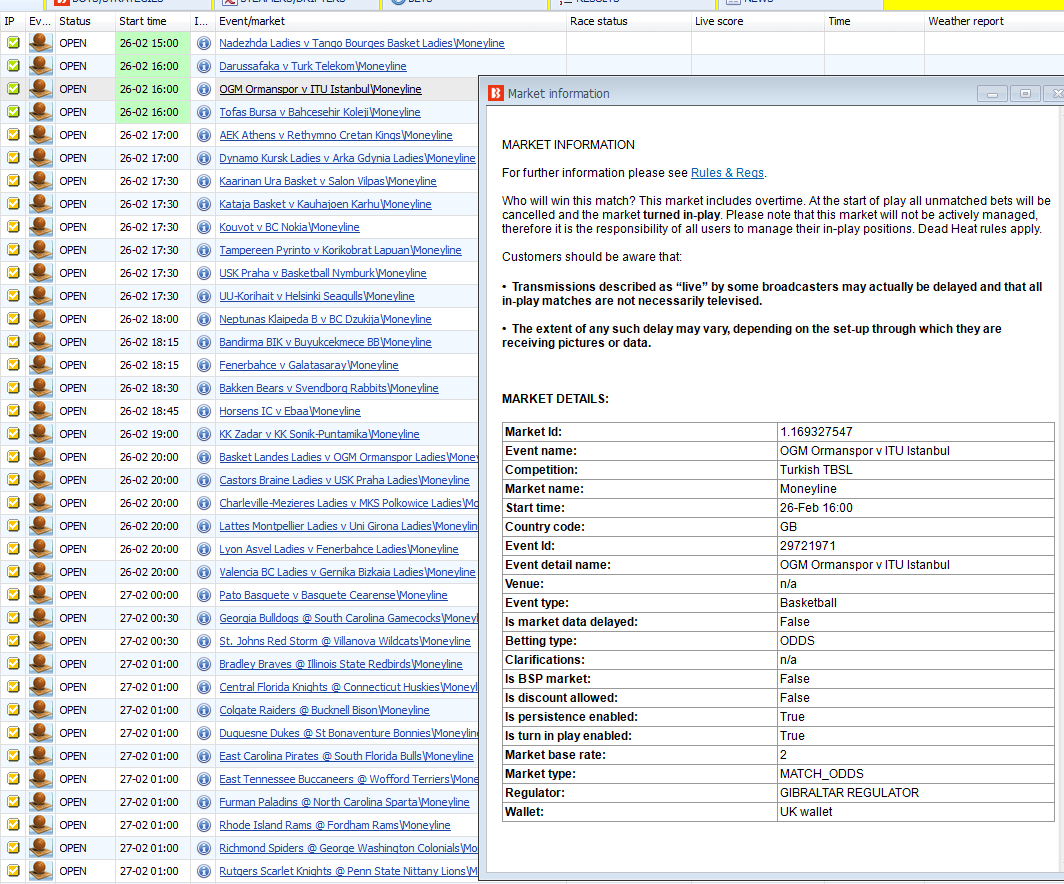Open AEK Athens v Rethymno Cretan Kings market
Viewport: 1064px width, 884px height.
[x=336, y=136]
